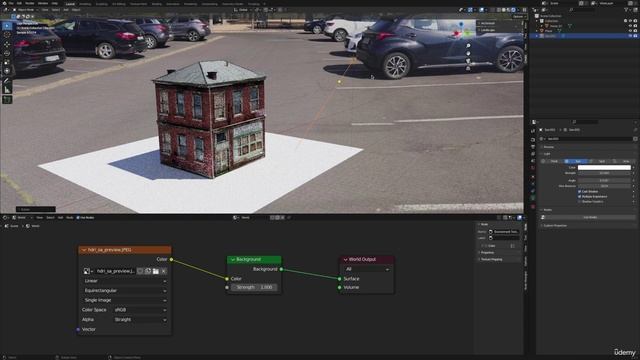Screen dimensions: 640x360
Task: Switch to wireframe viewport shading
Action: point(498,10)
